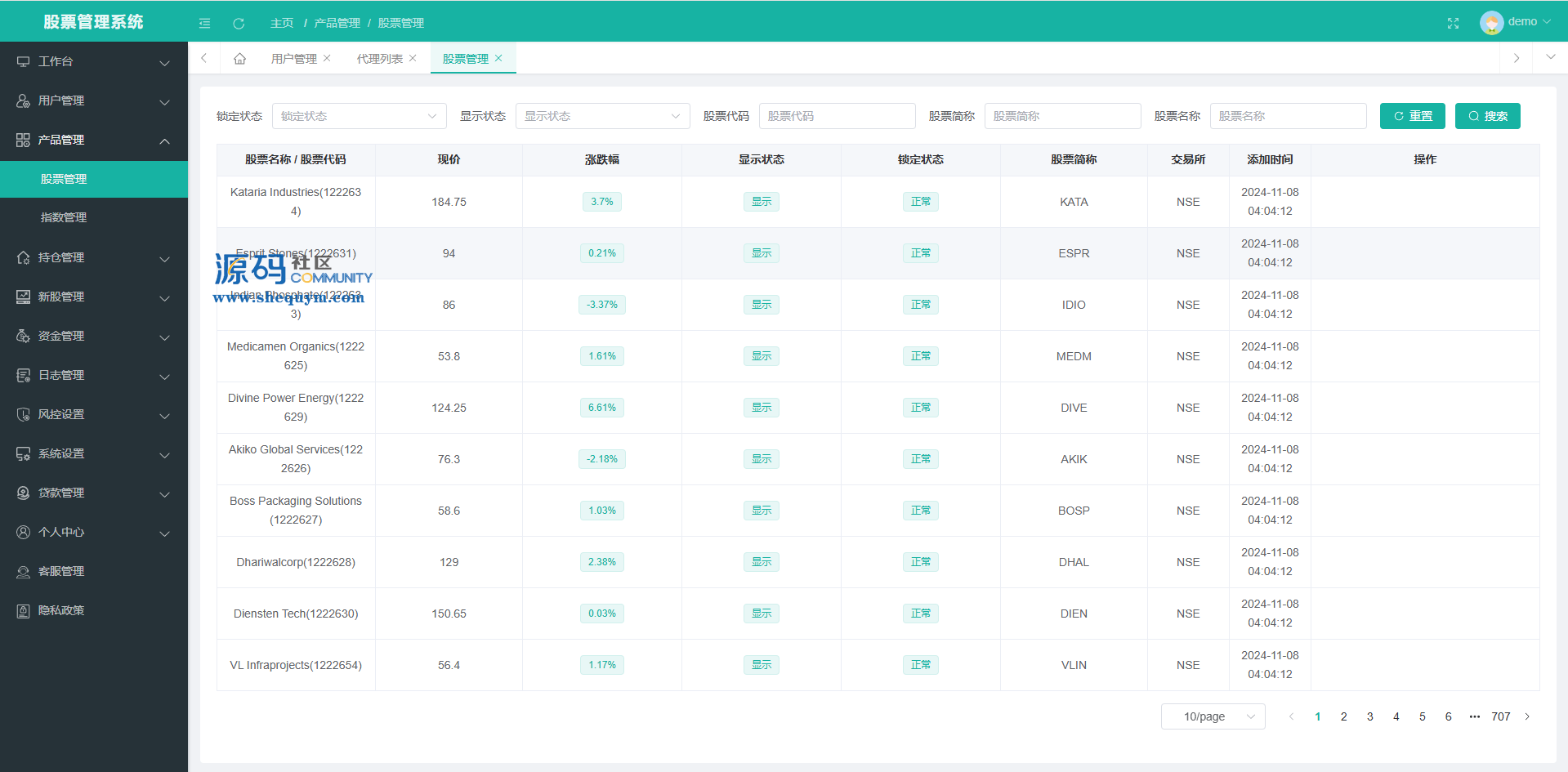Toggle 显示 status for Kataria Industries
Screen dimensions: 1568x772
pyautogui.click(x=761, y=202)
